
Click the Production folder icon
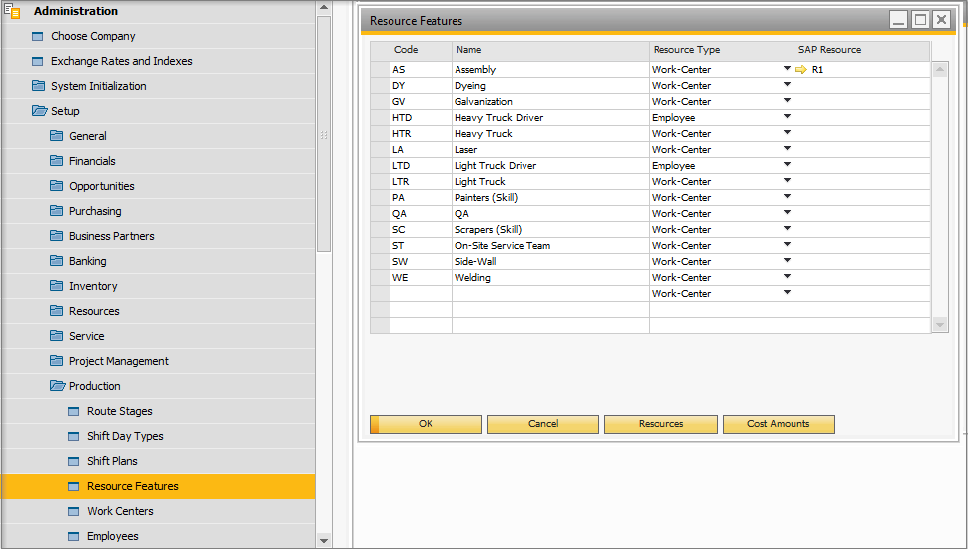[57, 386]
